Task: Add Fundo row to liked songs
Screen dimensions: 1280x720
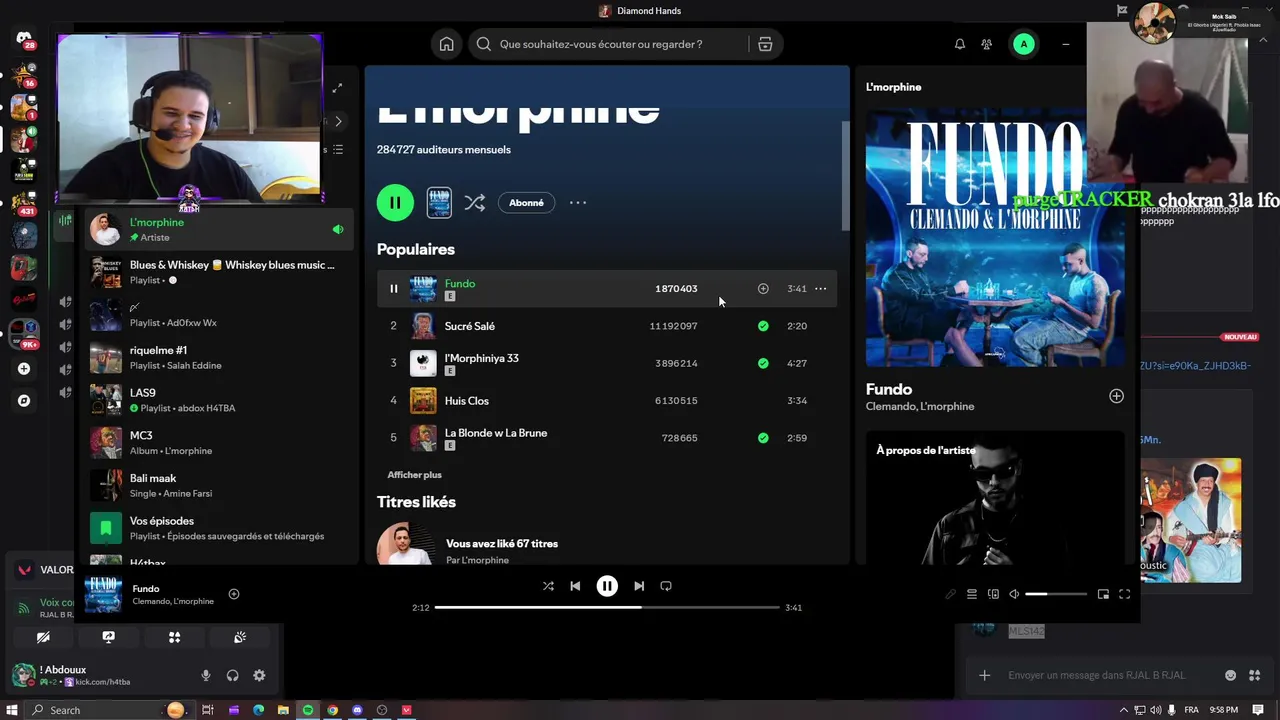Action: pyautogui.click(x=763, y=289)
